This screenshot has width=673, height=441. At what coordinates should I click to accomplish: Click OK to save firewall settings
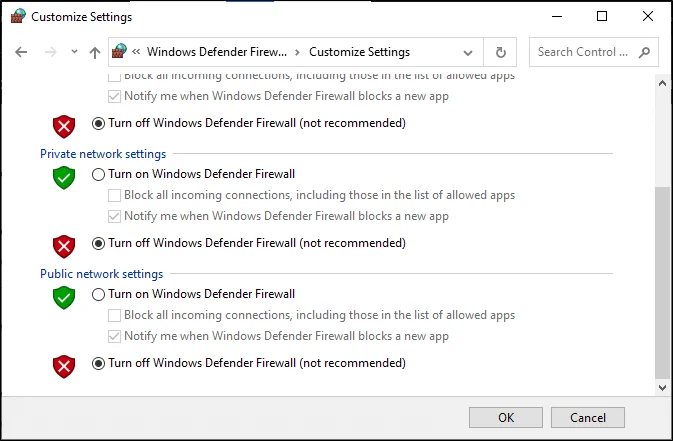[x=506, y=417]
